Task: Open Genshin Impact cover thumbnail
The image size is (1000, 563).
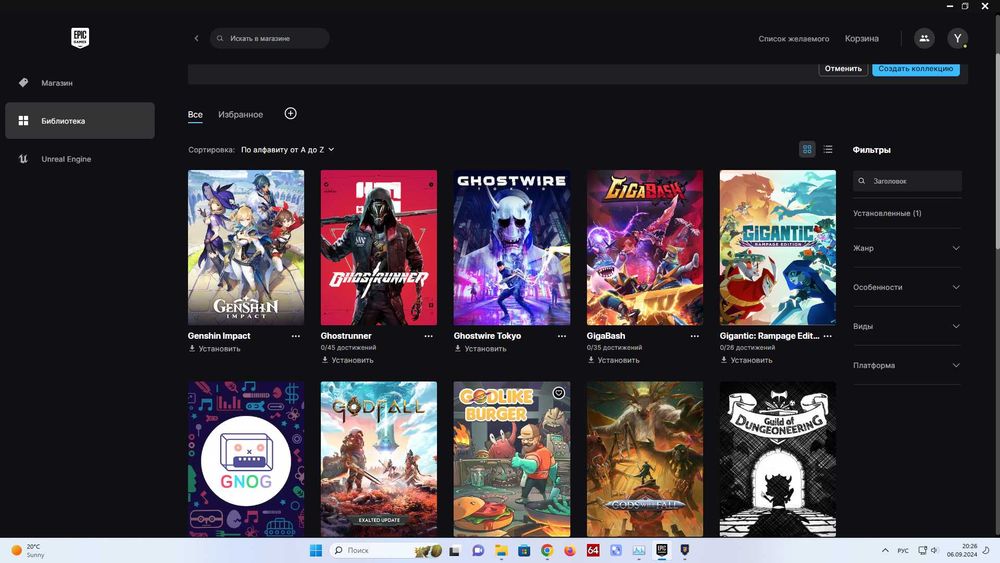Action: 246,247
